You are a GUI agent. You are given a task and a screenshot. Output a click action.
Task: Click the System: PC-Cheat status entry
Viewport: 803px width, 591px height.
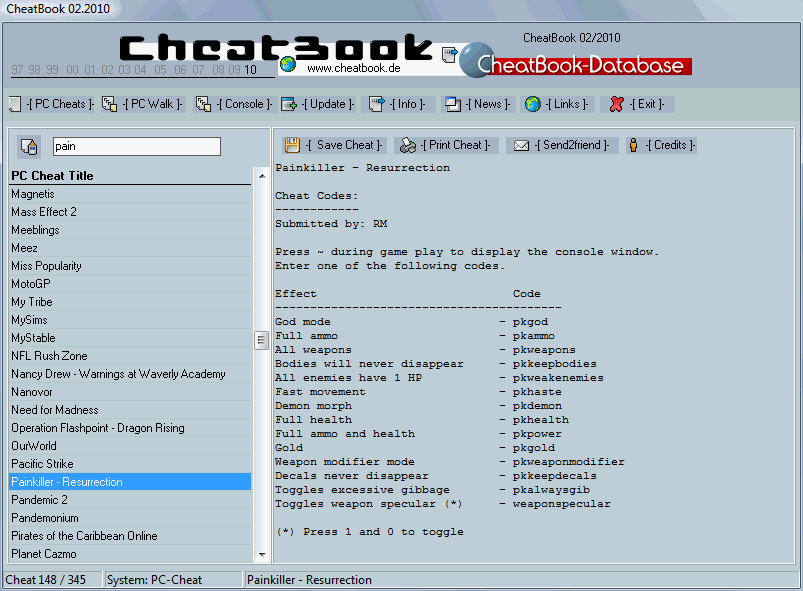coord(173,580)
